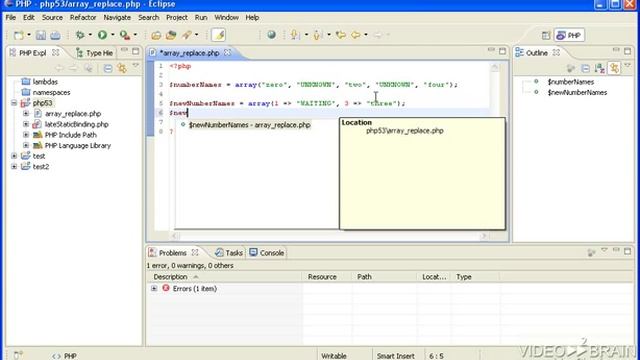This screenshot has height=360, width=640.
Task: Switch to the Problems tab
Action: [173, 253]
